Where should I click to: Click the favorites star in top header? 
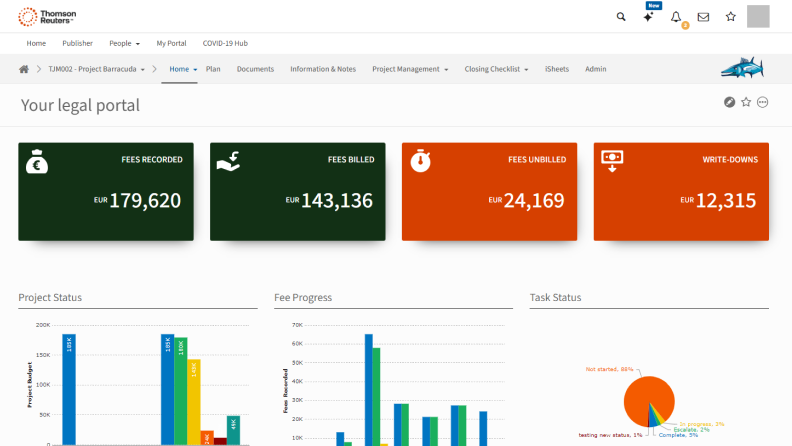(731, 17)
